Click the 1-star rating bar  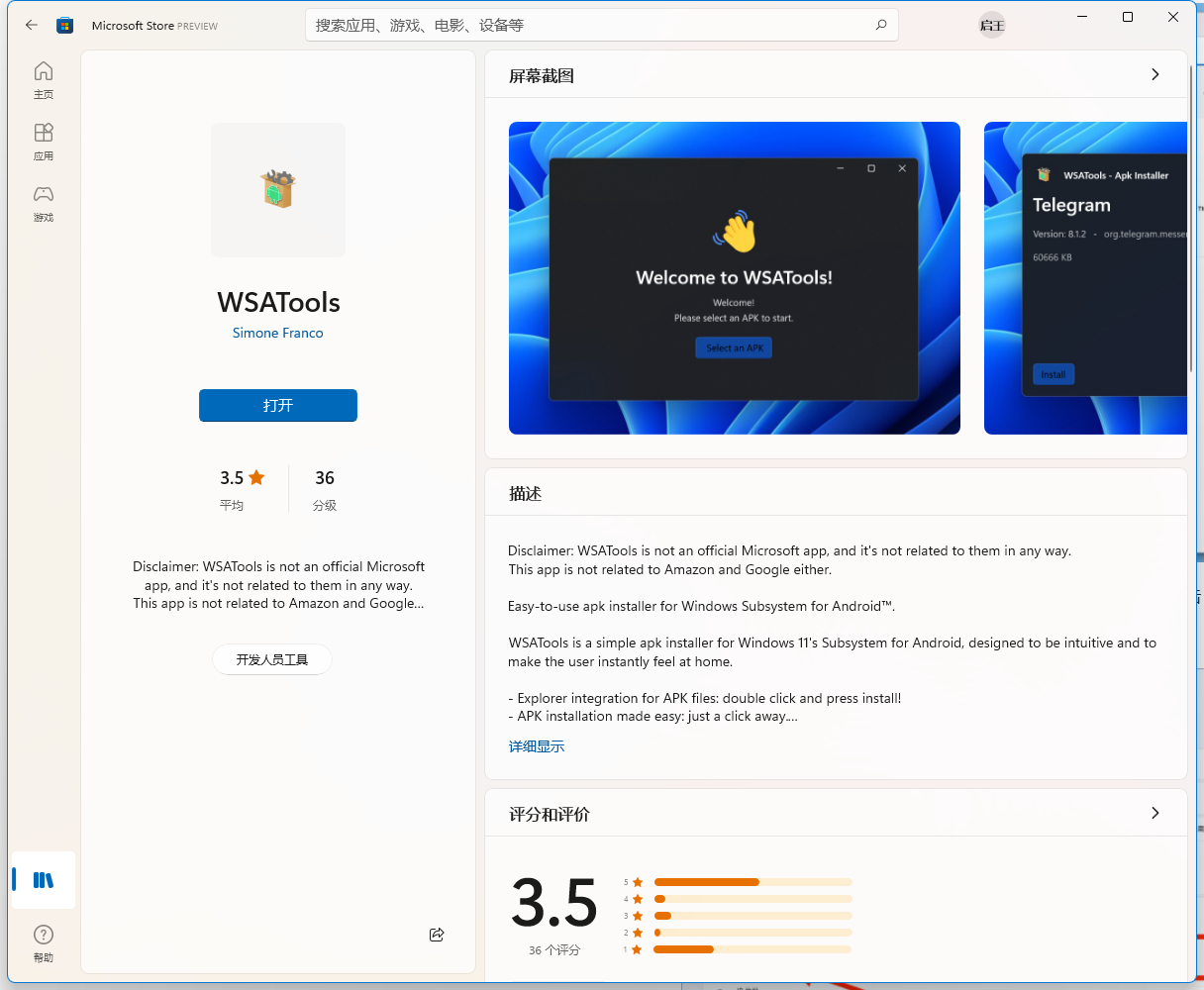pos(752,949)
